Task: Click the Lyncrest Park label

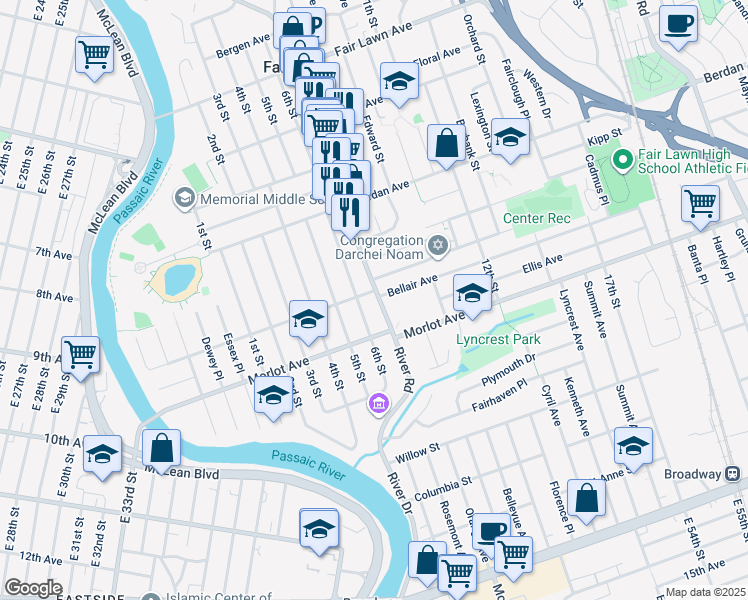Action: [498, 340]
